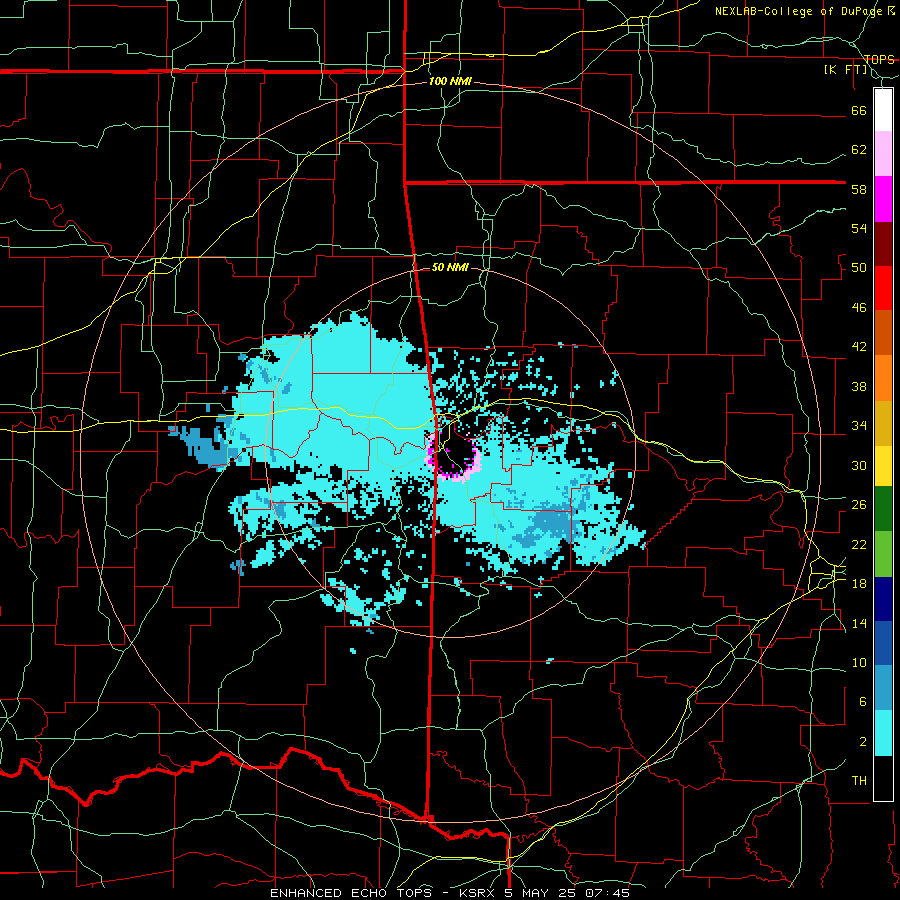Click the navy blue legend swatch
Image resolution: width=900 pixels, height=900 pixels.
[883, 599]
